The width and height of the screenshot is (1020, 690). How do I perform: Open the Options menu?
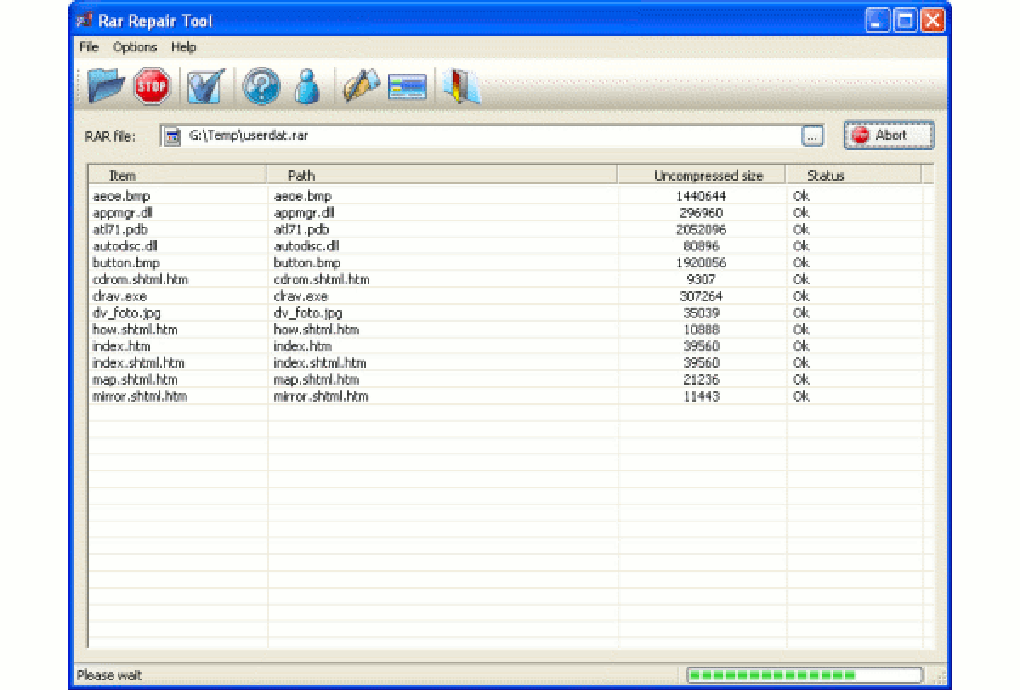pos(135,47)
